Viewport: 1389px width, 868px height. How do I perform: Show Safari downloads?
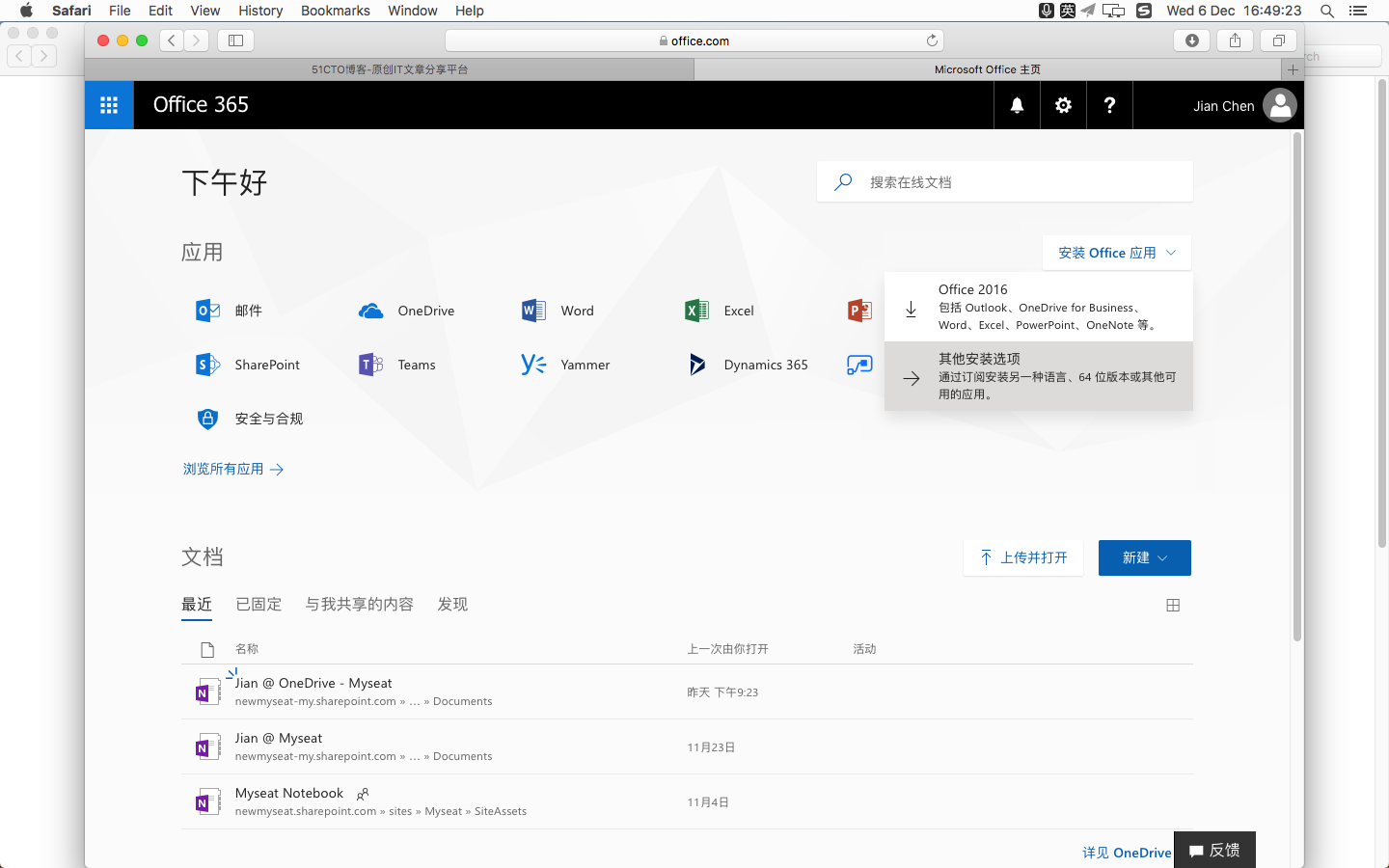pos(1192,40)
